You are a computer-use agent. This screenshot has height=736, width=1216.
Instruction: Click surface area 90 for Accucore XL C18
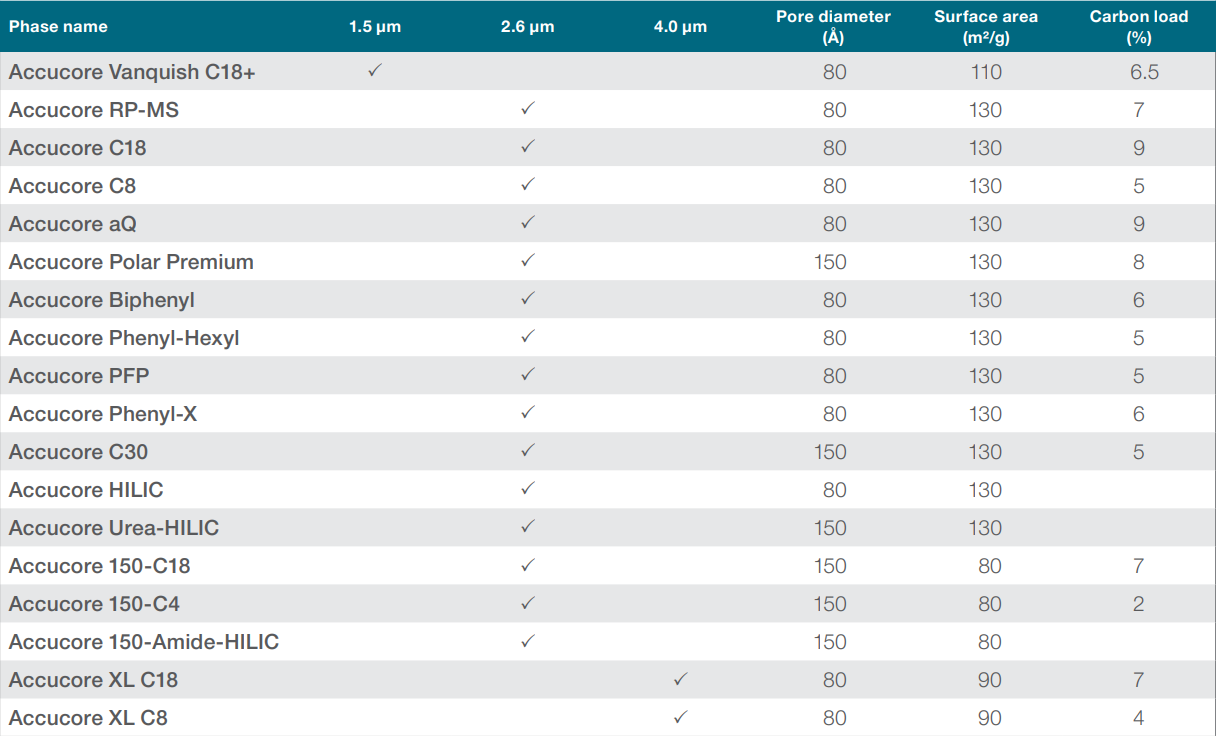pyautogui.click(x=990, y=680)
